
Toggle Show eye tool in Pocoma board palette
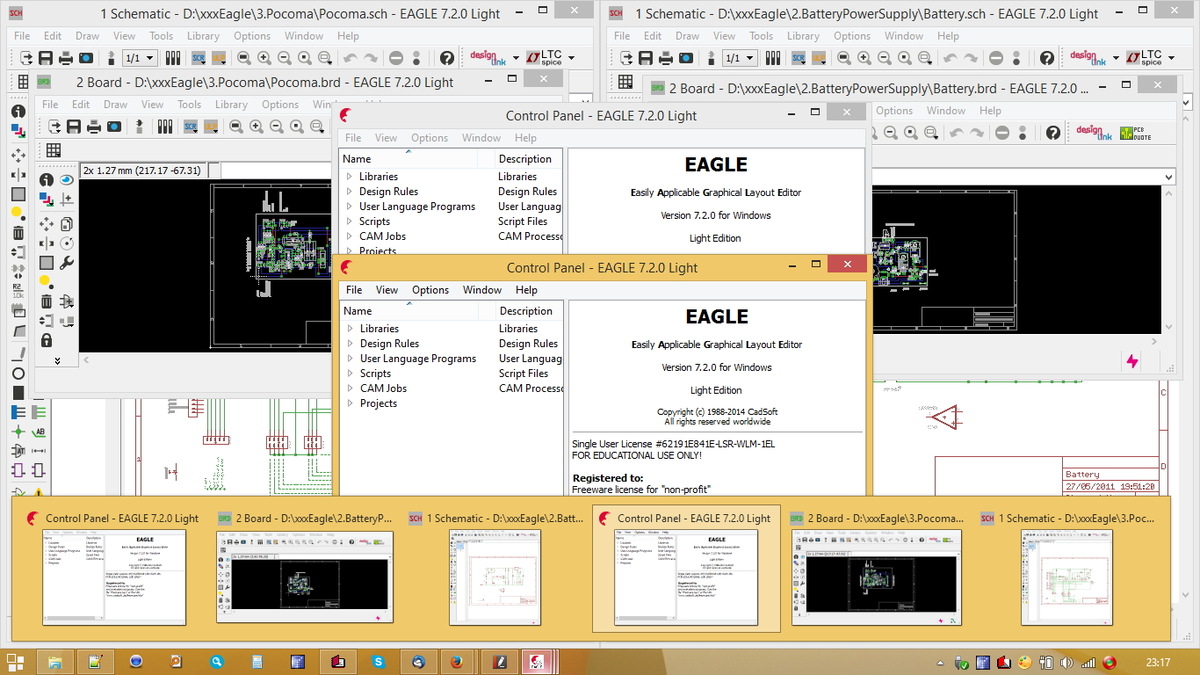pyautogui.click(x=67, y=180)
